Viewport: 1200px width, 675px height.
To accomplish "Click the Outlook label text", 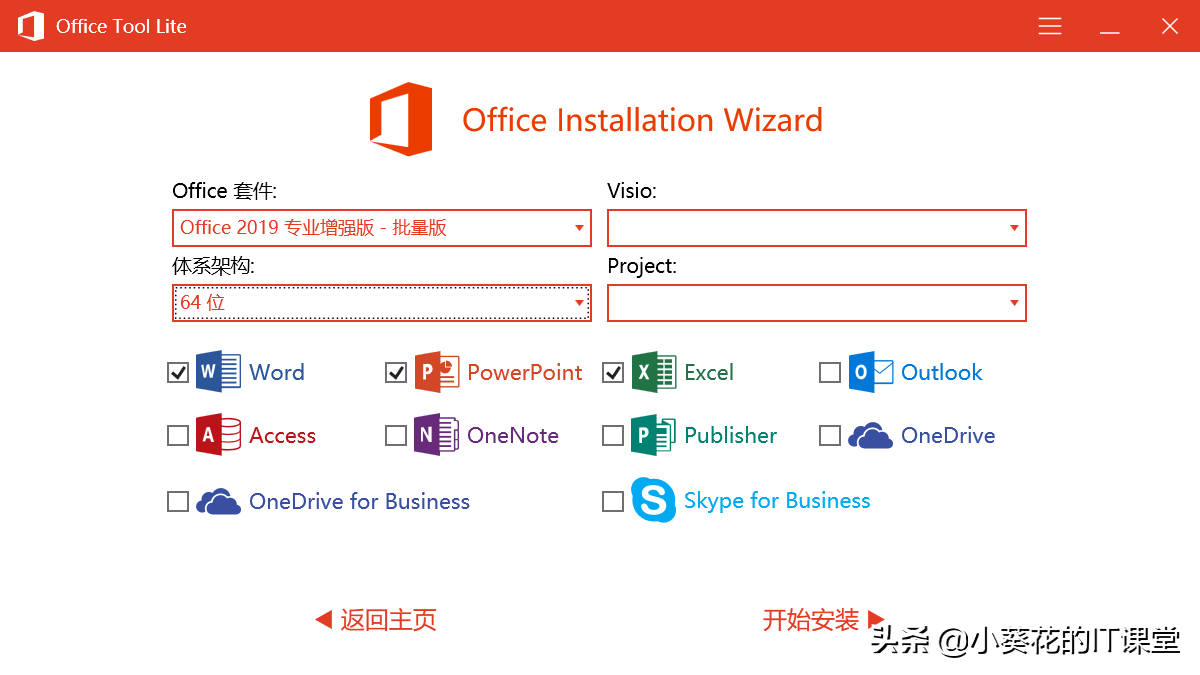I will 942,373.
